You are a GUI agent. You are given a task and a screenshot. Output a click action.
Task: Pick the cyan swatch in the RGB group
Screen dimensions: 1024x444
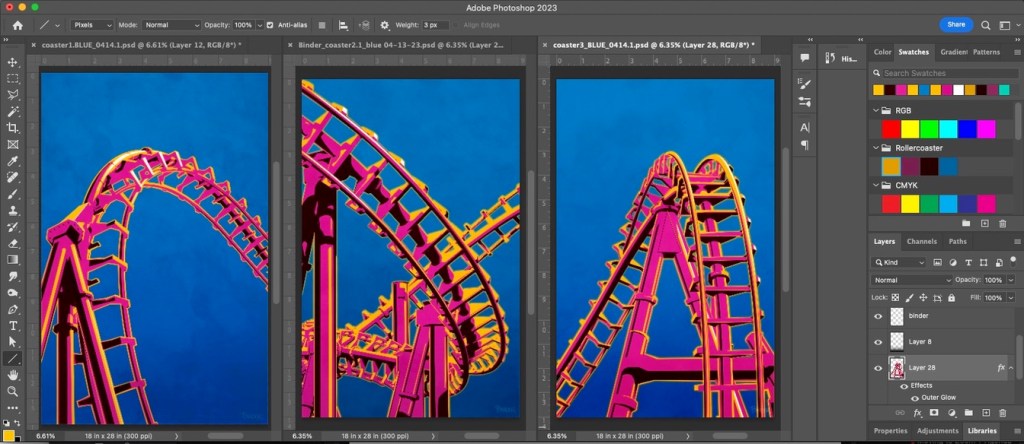[948, 129]
